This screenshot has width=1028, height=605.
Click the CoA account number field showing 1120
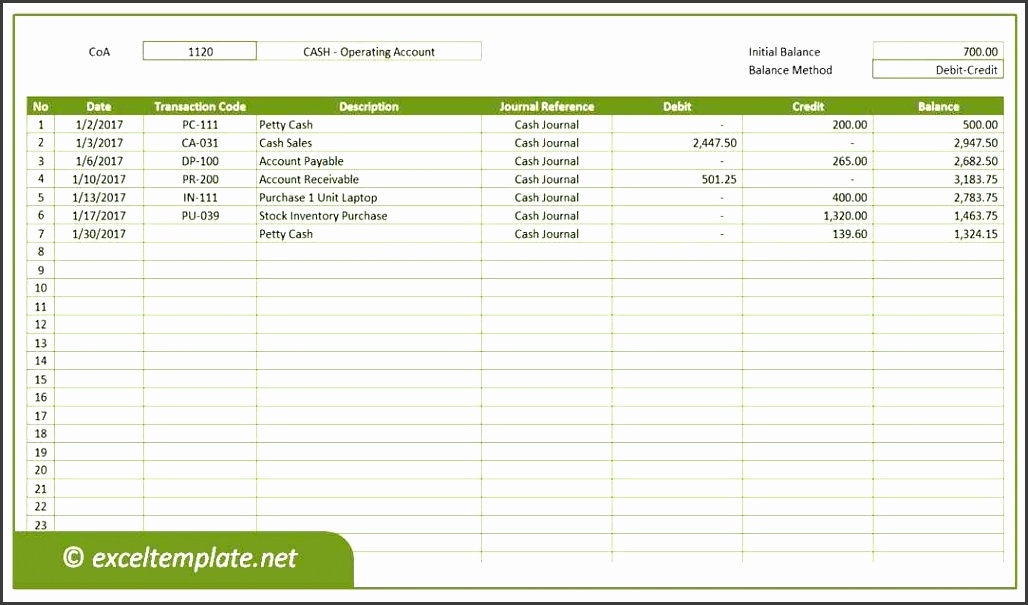coord(199,50)
